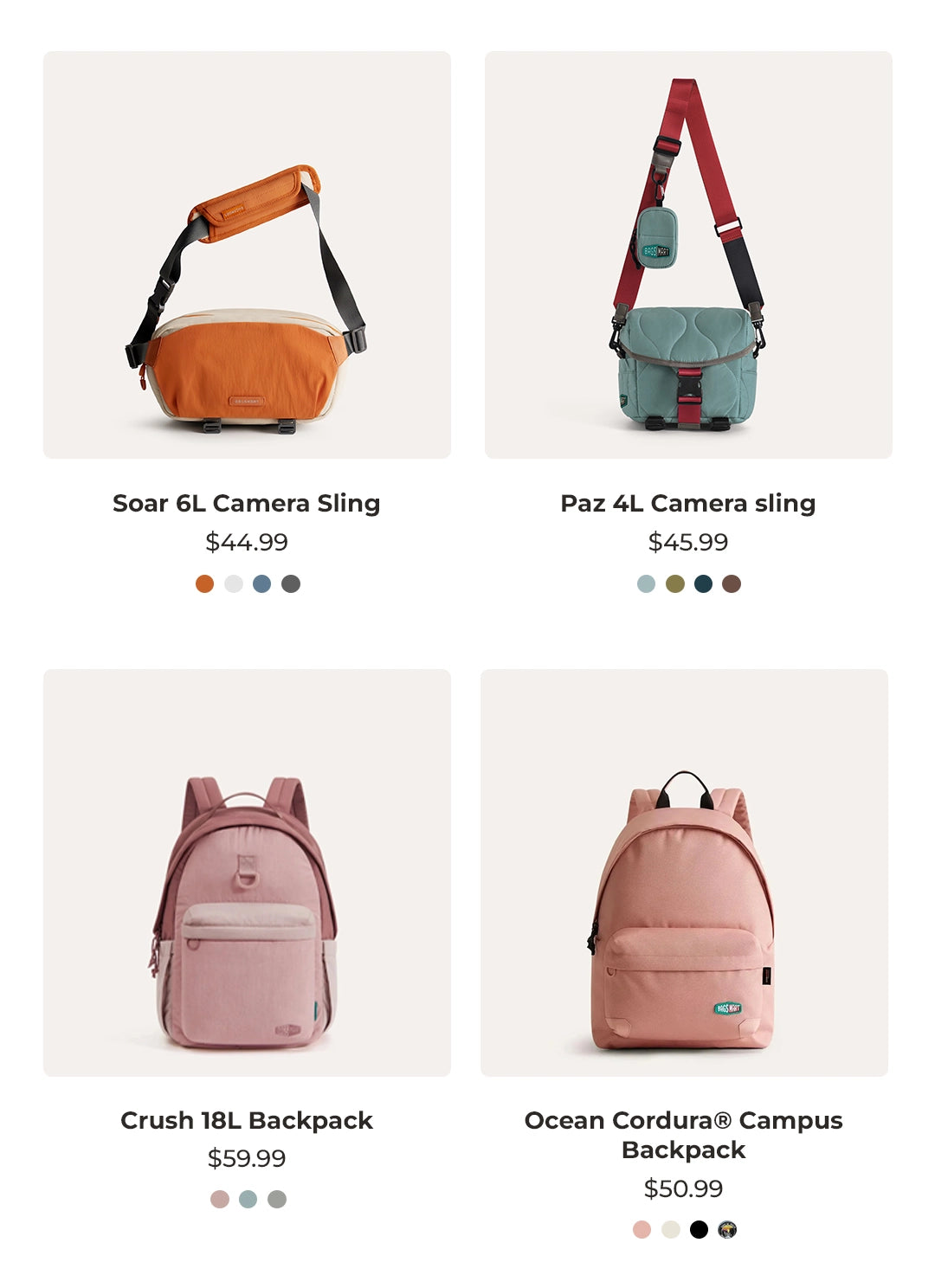Click the Crush 18L Backpack product image
Image resolution: width=935 pixels, height=1288 pixels.
pos(247,873)
